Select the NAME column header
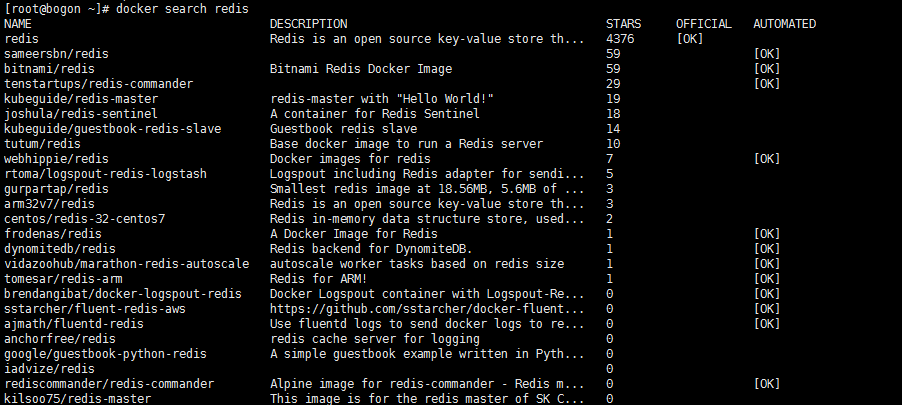 pyautogui.click(x=18, y=24)
